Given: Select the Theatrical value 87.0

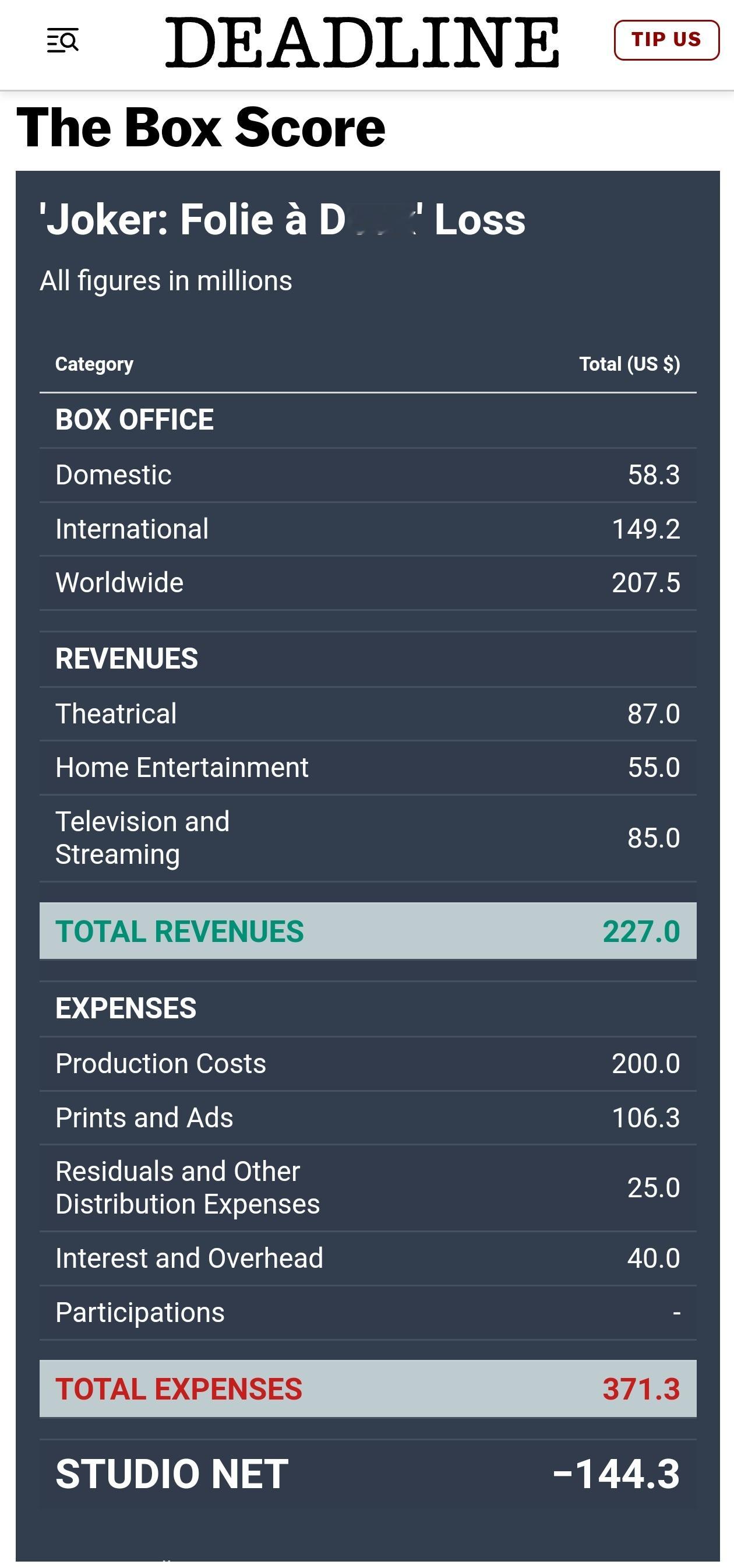Looking at the screenshot, I should coord(654,713).
